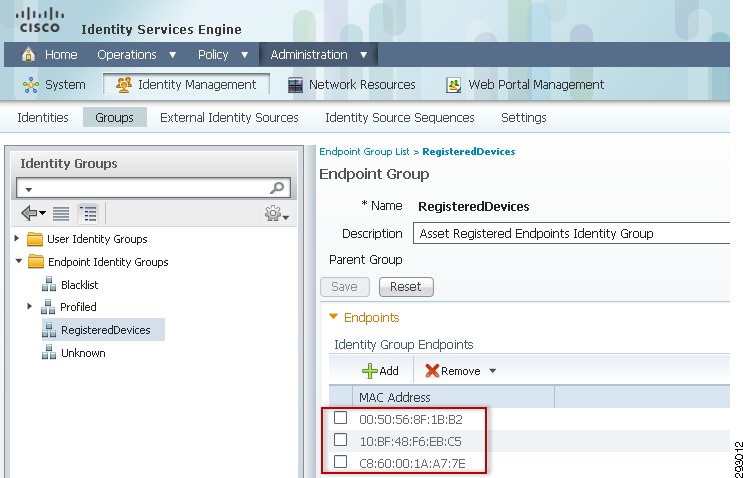Collapse the Endpoint Identity Groups node
This screenshot has width=743, height=478.
pos(18,261)
